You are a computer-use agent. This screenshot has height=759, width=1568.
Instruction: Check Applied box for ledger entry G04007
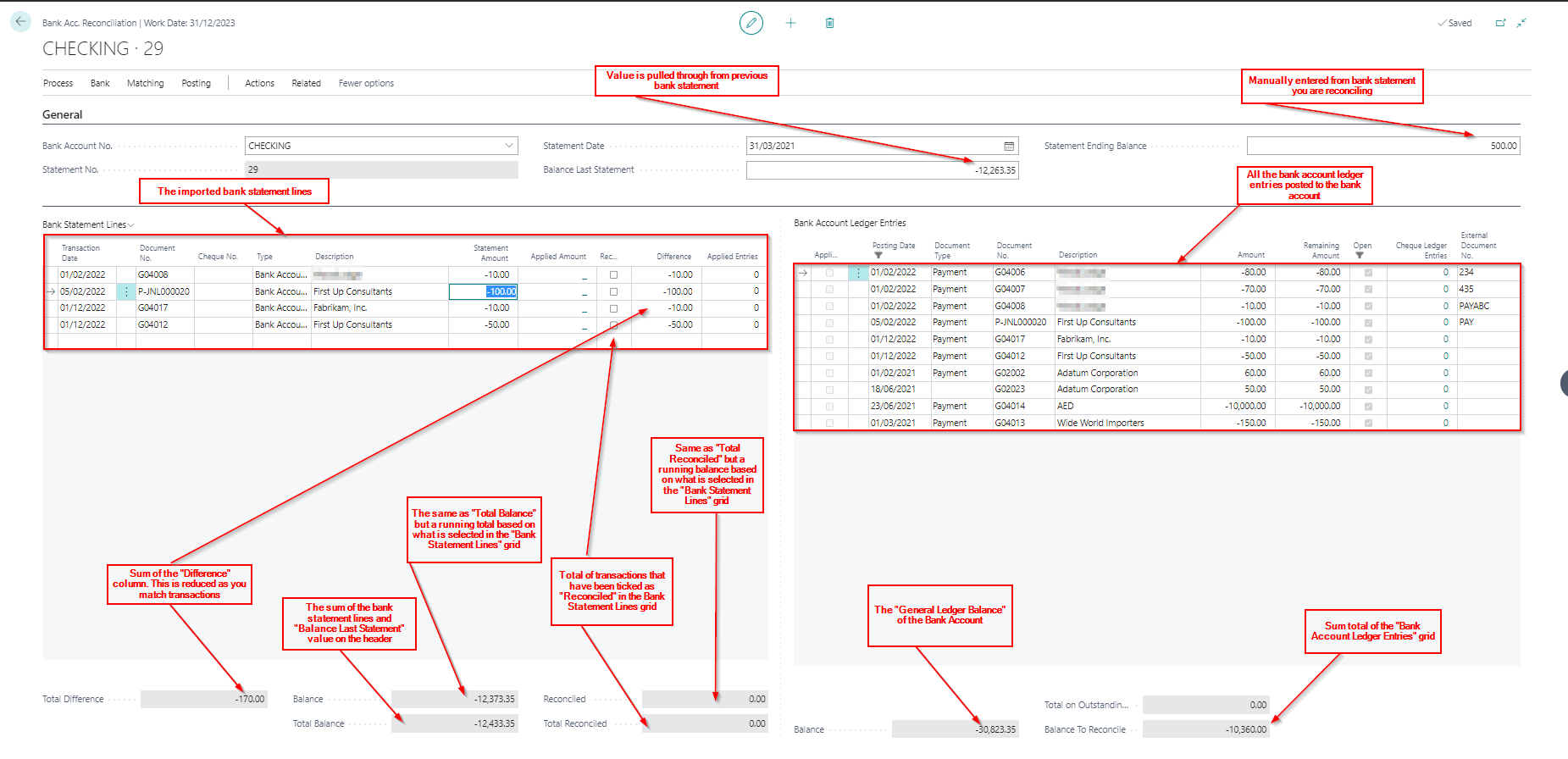829,290
